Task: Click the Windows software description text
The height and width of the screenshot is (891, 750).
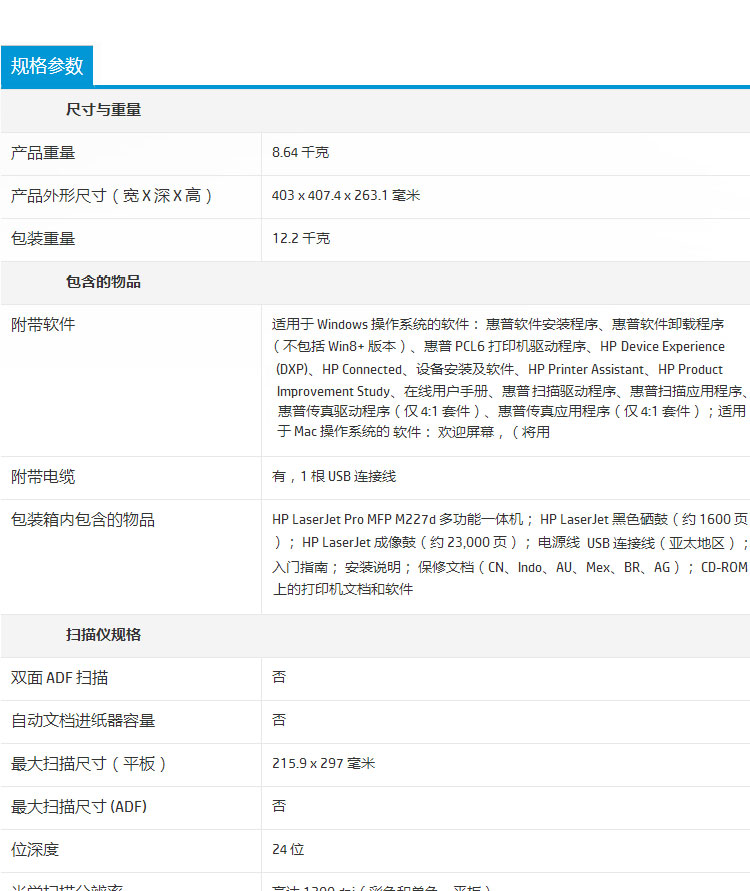Action: tap(509, 378)
